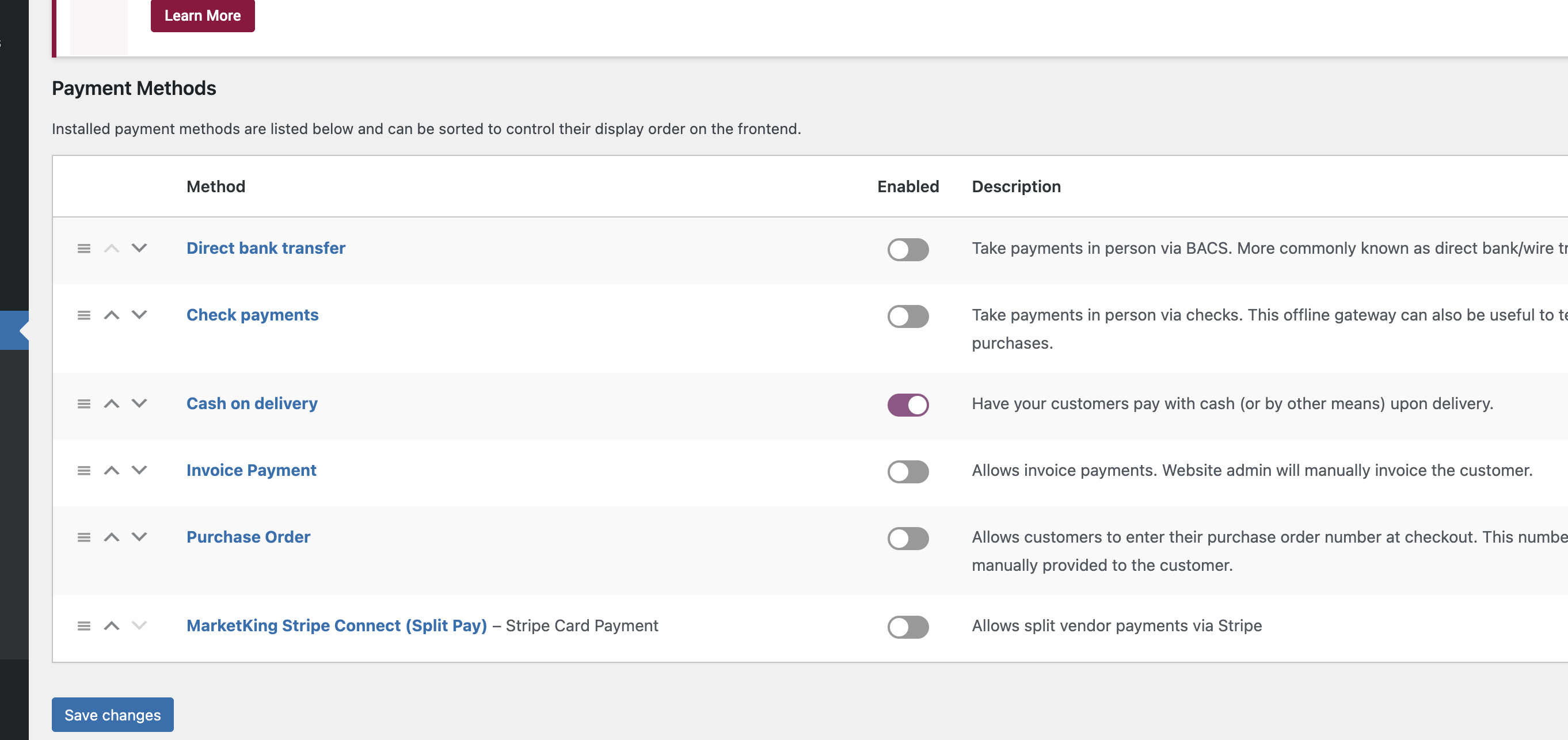Move Invoice Payment down one row

[x=139, y=470]
